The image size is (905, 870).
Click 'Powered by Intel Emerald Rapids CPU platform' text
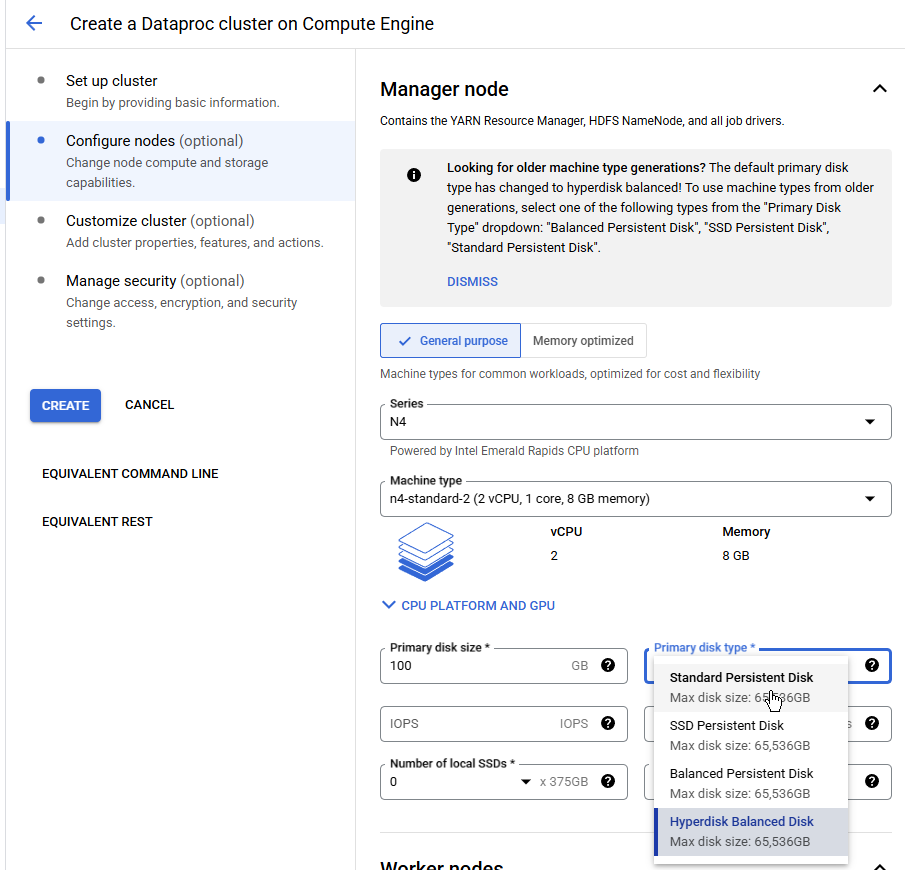[514, 451]
